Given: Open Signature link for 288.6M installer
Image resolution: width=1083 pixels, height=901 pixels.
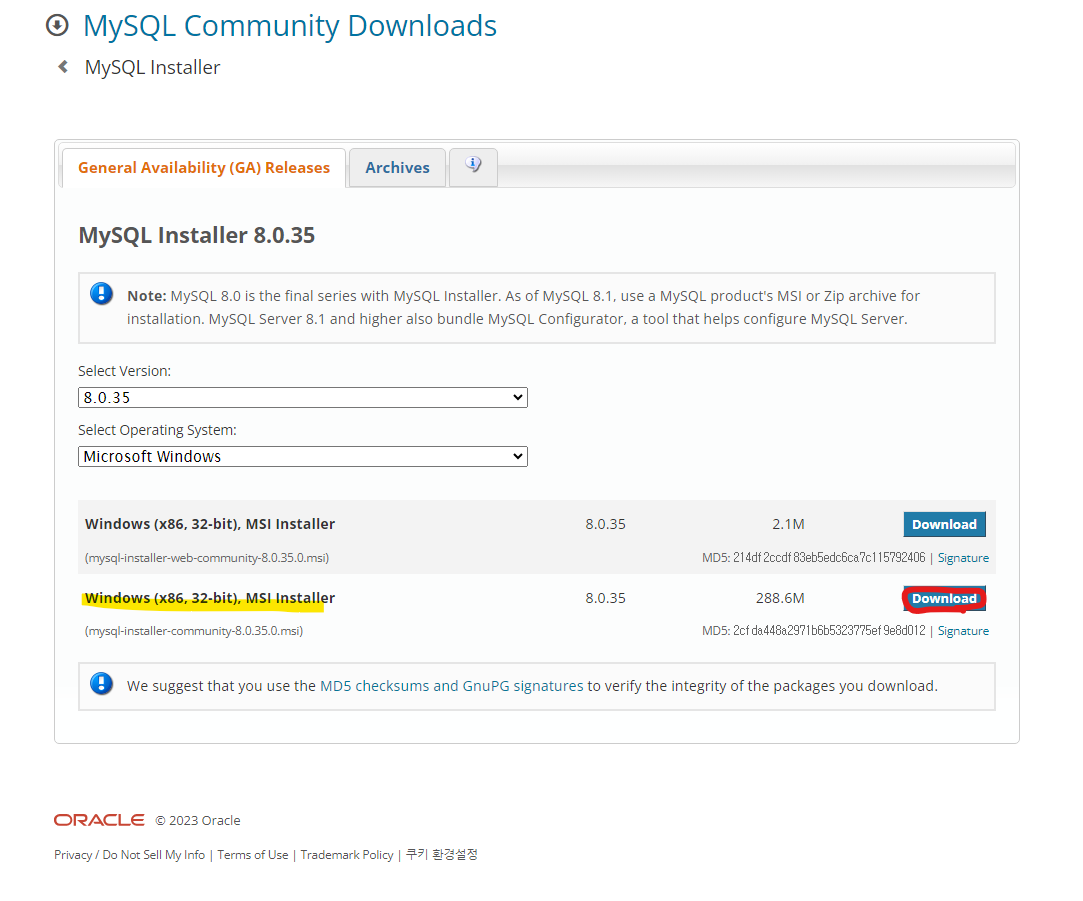Looking at the screenshot, I should click(963, 631).
